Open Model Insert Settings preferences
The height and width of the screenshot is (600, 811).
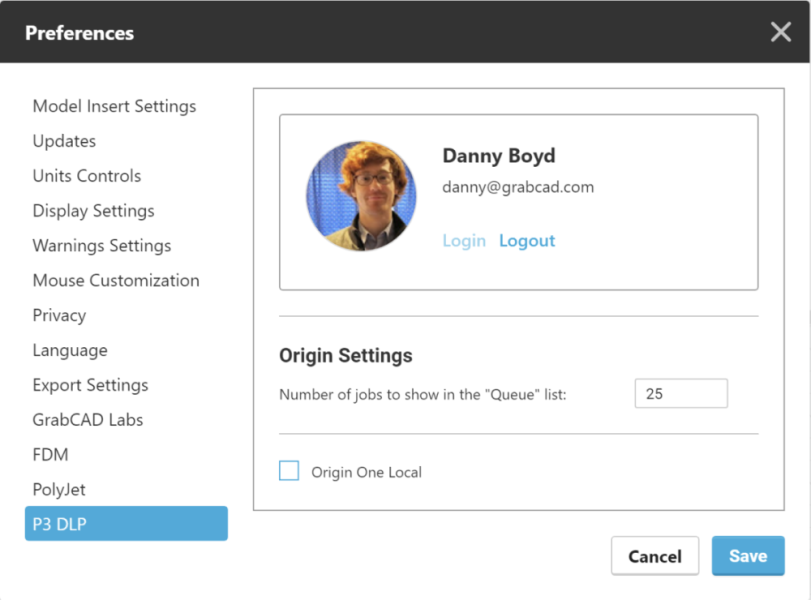click(x=114, y=106)
